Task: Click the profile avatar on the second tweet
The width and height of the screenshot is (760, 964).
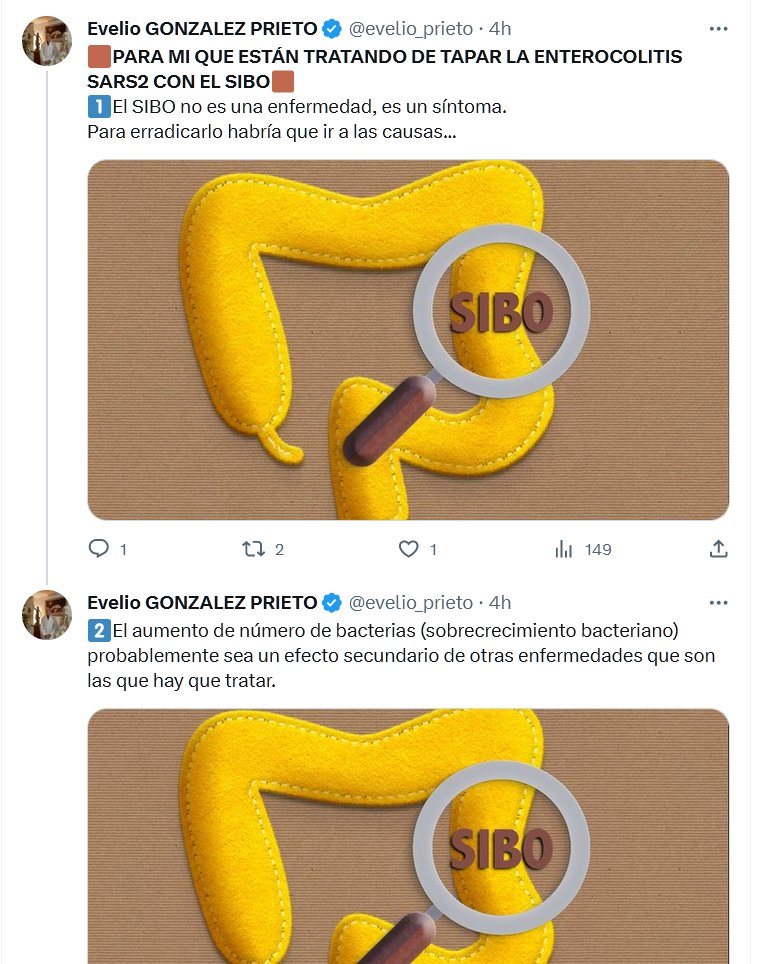Action: 47,616
